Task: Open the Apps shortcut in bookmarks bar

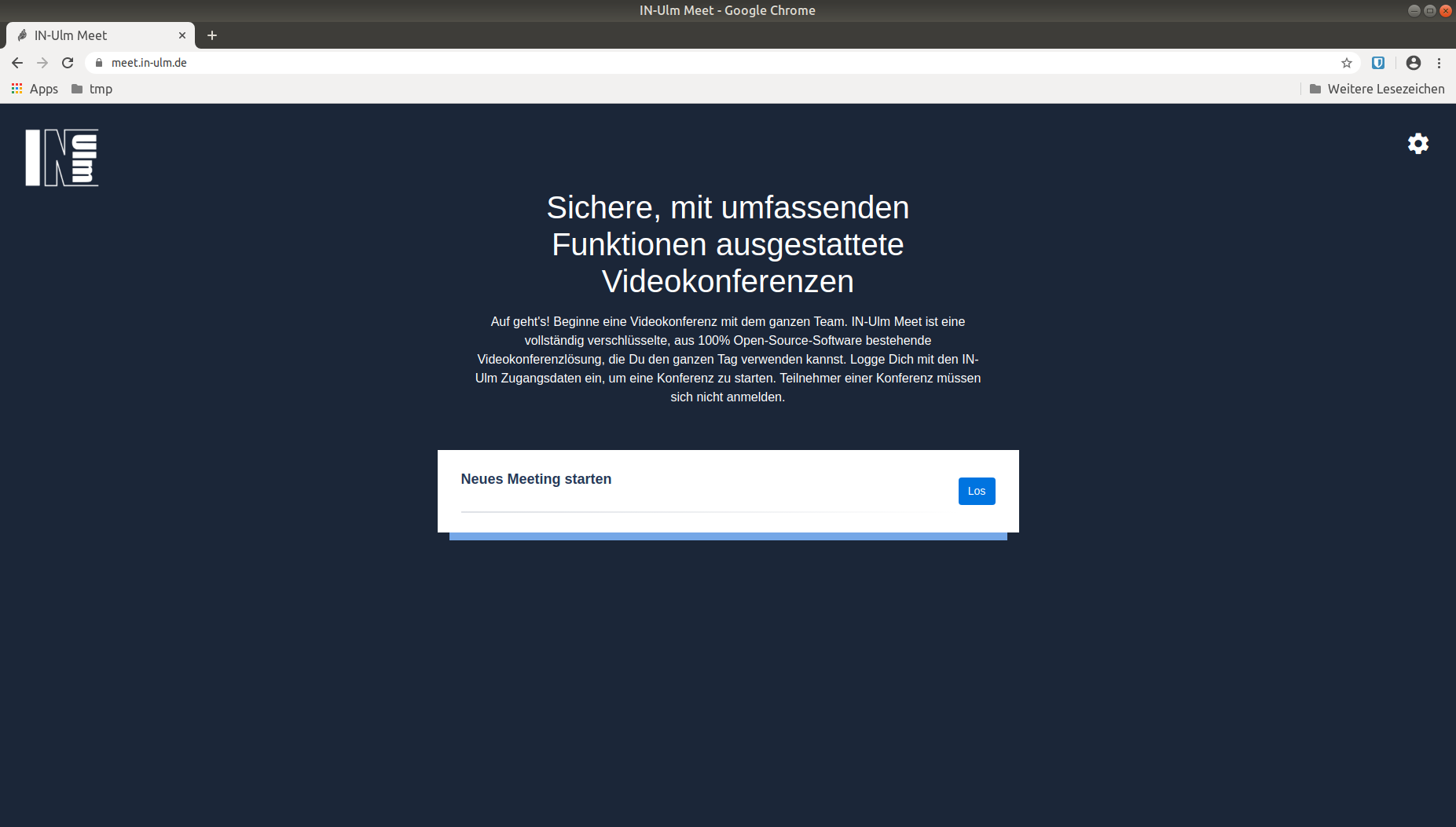Action: click(x=35, y=89)
